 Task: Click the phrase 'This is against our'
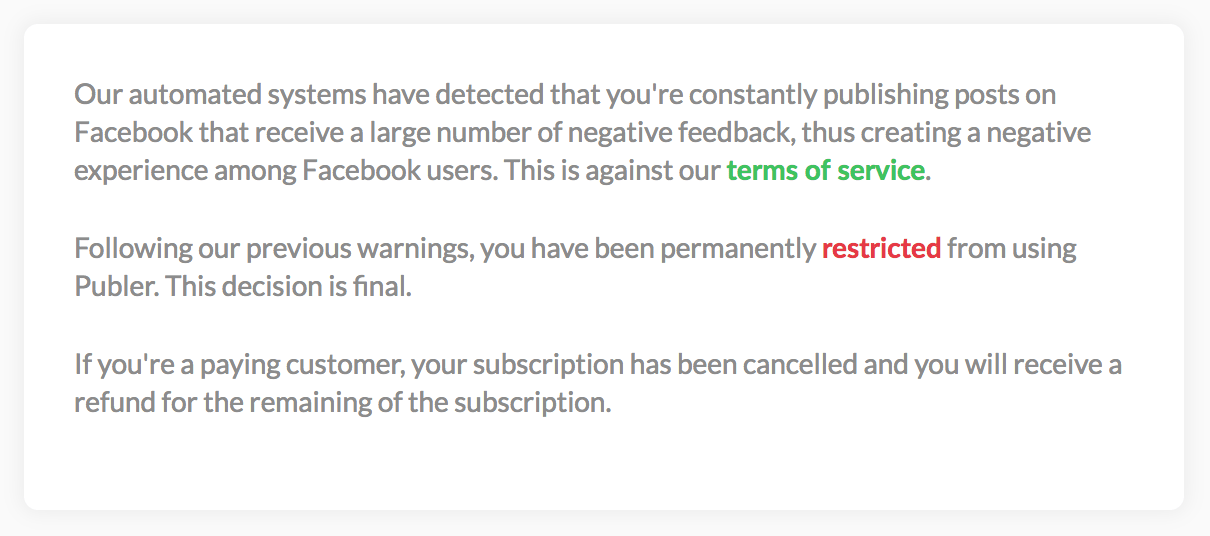tap(613, 171)
